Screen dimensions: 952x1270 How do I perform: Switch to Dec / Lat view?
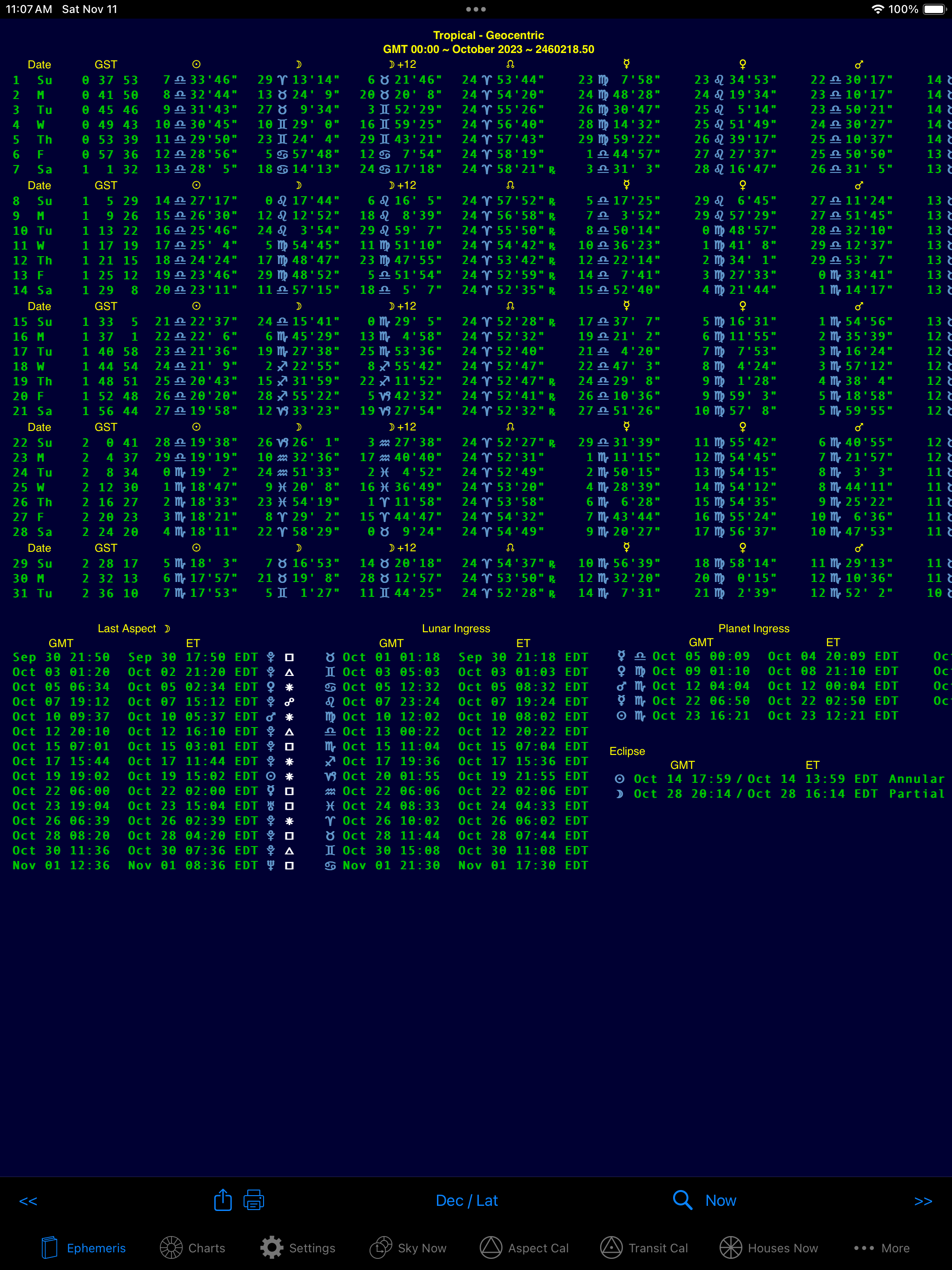pos(467,1201)
